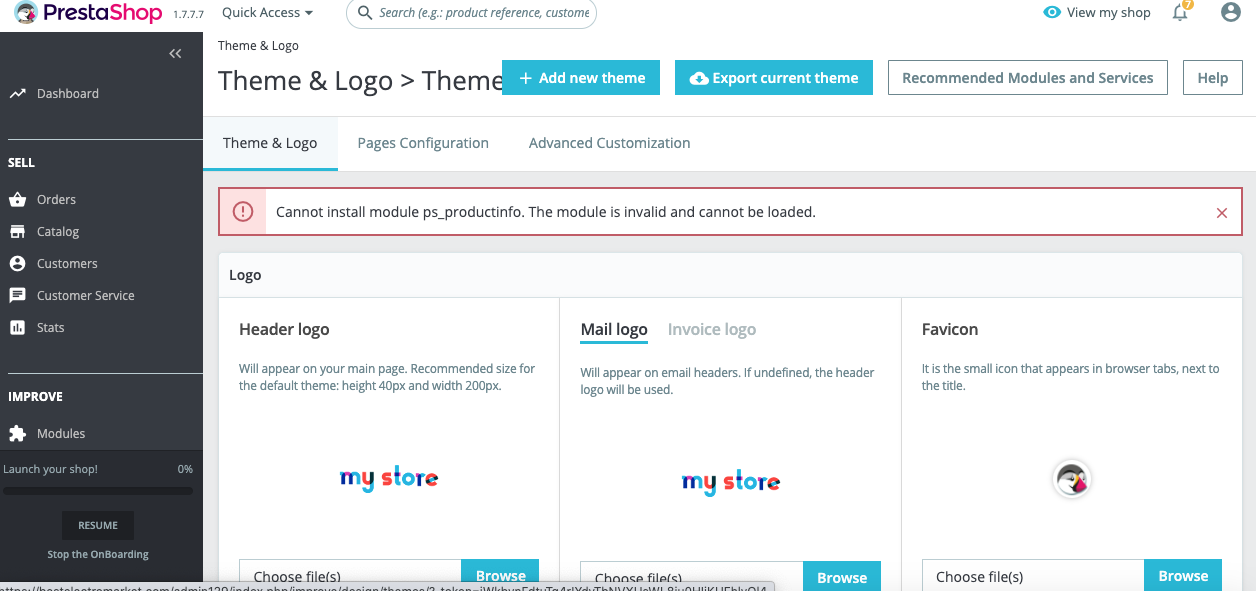1256x591 pixels.
Task: Click the Theme & Logo breadcrumb text
Action: click(258, 46)
